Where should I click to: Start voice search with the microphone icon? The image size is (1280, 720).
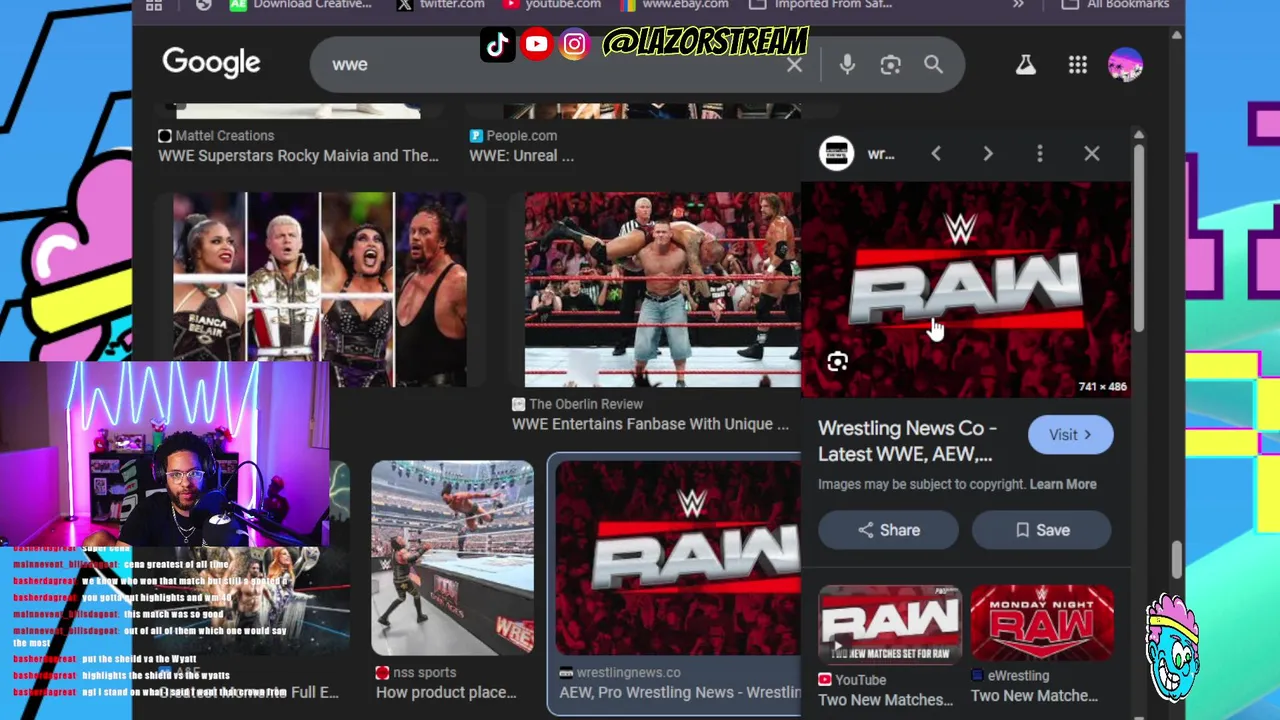(x=847, y=65)
